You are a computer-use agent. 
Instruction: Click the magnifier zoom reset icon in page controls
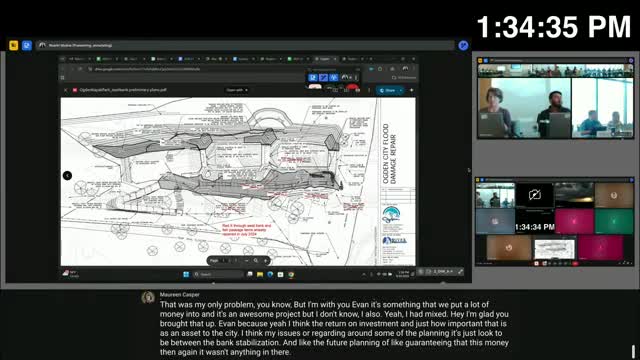[256, 260]
